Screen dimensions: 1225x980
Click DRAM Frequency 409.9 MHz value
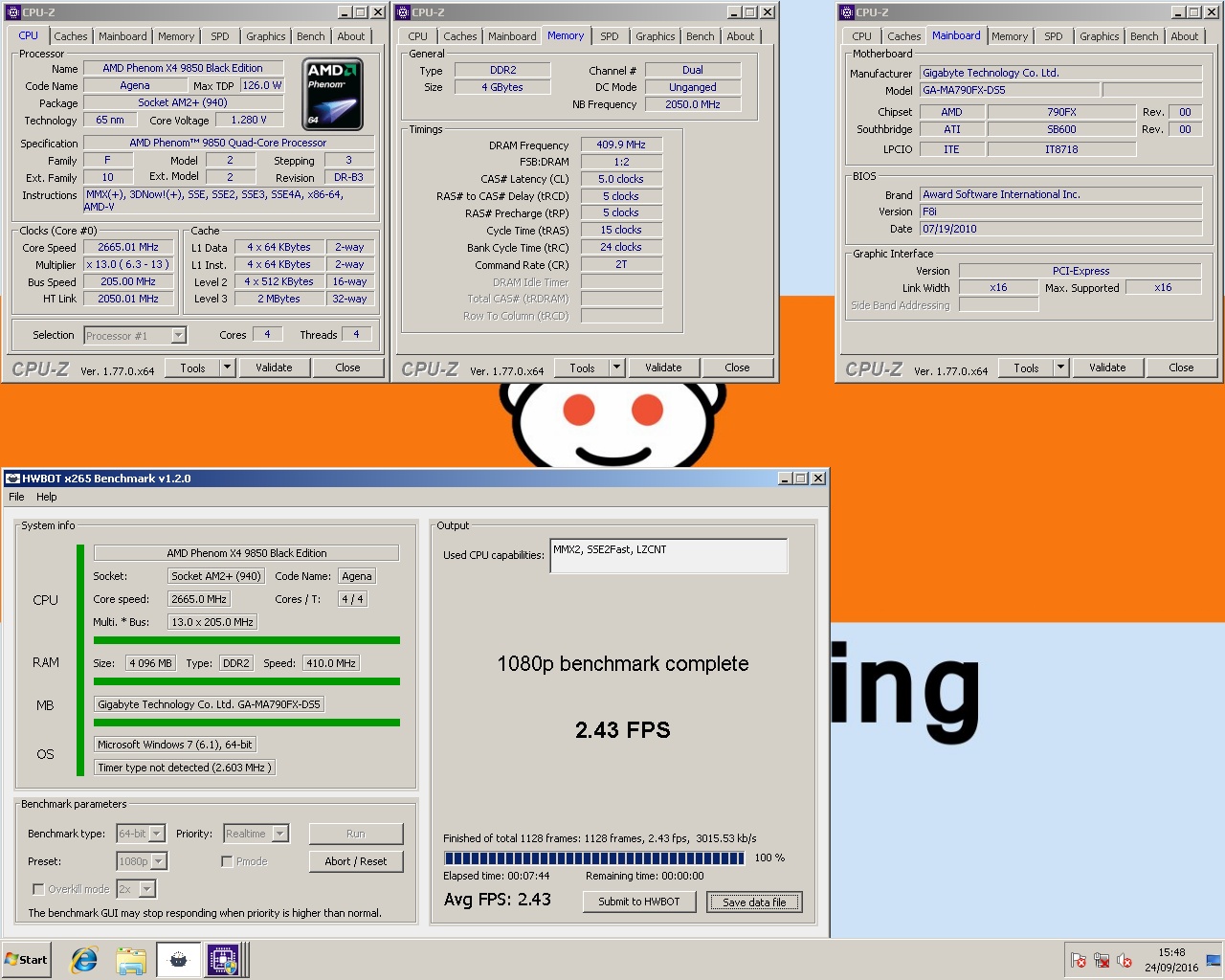[621, 145]
